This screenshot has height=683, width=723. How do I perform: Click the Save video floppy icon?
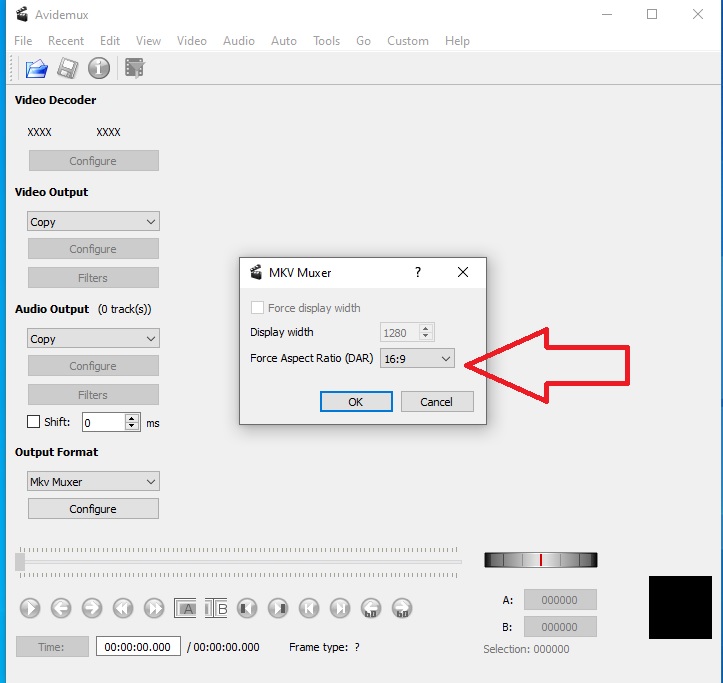68,69
